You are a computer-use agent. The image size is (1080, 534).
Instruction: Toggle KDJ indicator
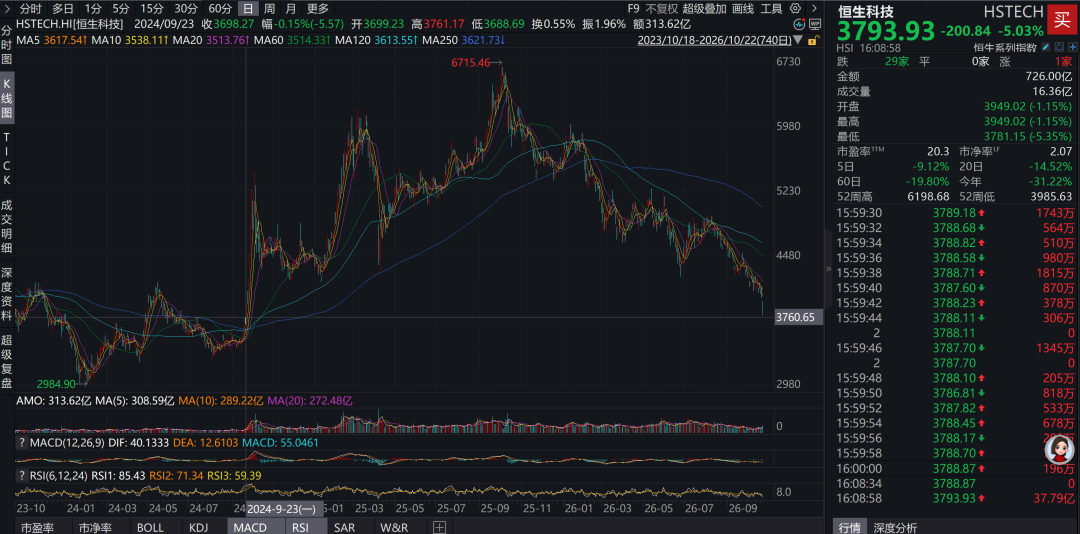click(200, 528)
